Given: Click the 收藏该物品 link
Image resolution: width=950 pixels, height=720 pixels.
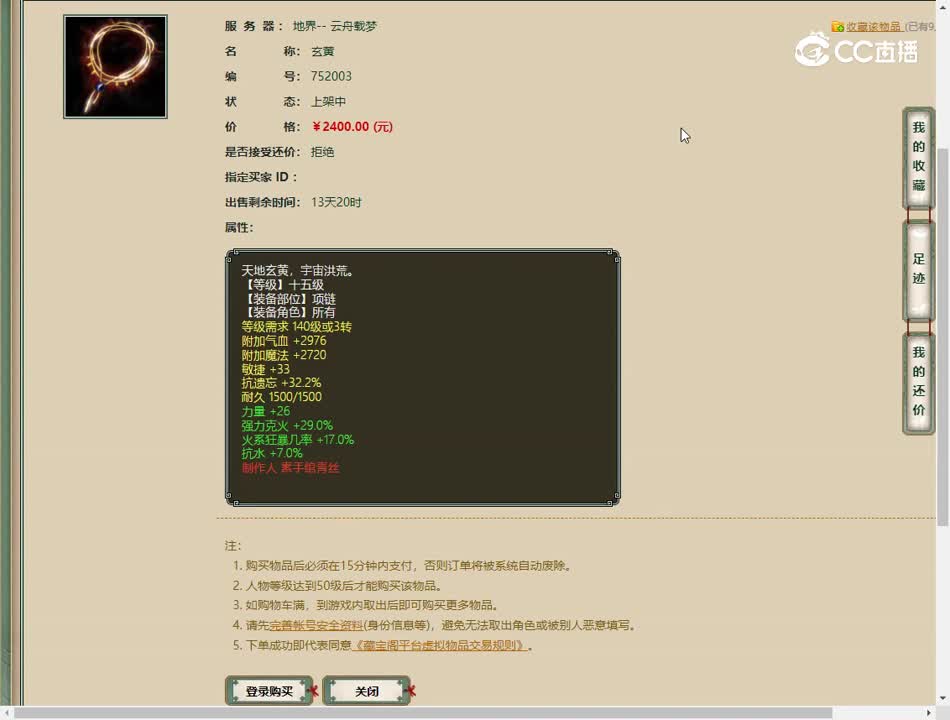Looking at the screenshot, I should [873, 26].
